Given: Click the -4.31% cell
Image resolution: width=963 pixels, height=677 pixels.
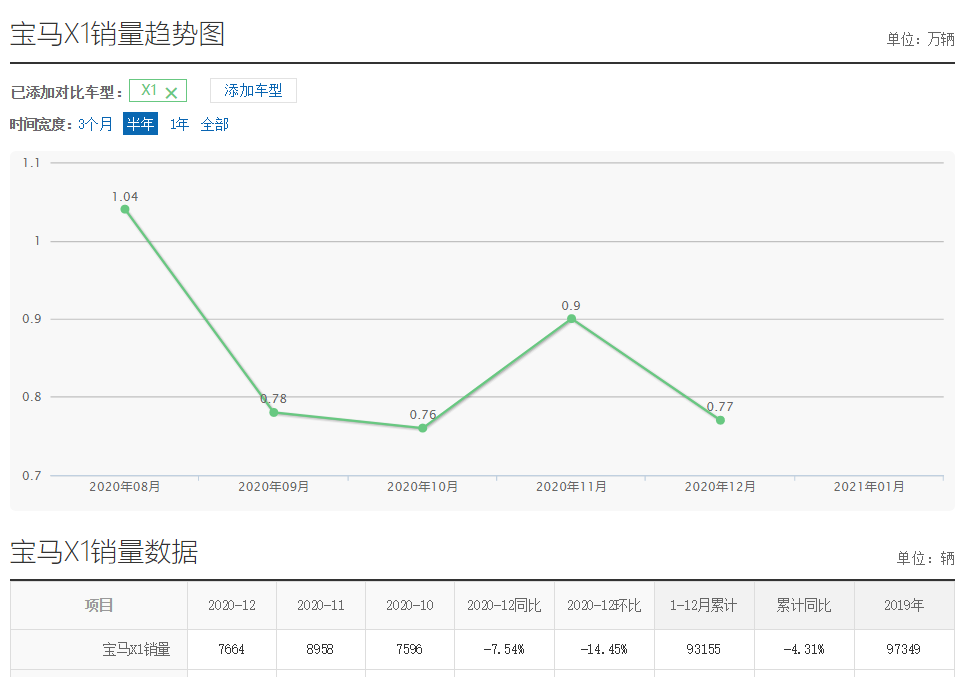Looking at the screenshot, I should (804, 649).
